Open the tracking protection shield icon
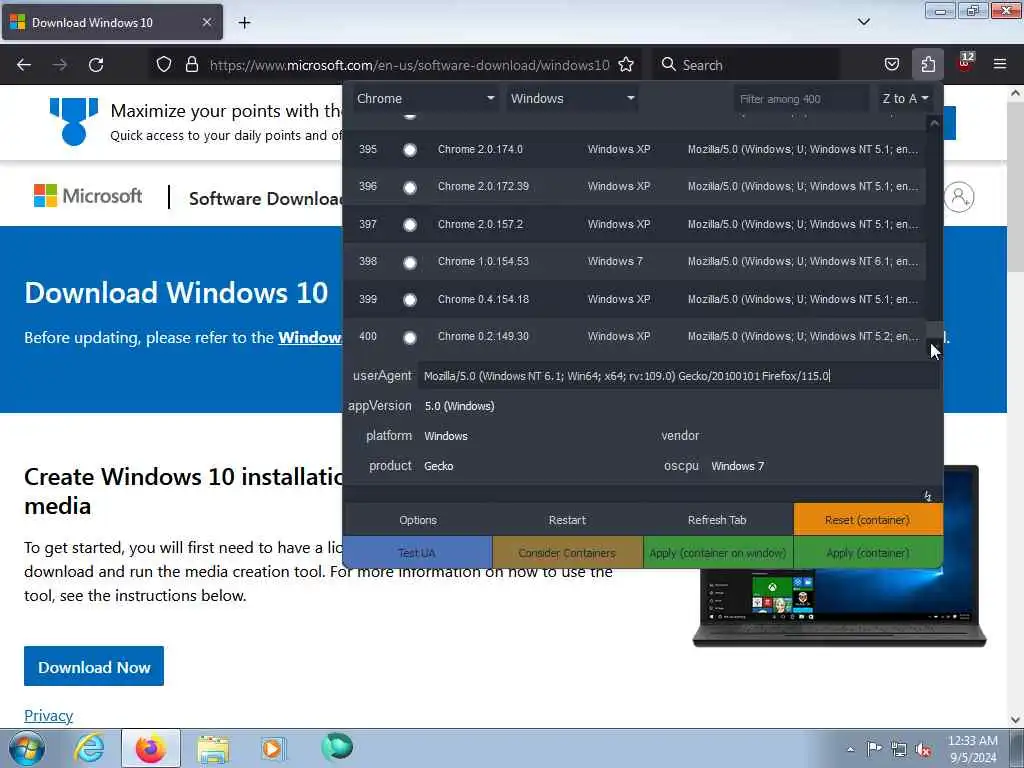This screenshot has width=1024, height=768. [x=164, y=65]
